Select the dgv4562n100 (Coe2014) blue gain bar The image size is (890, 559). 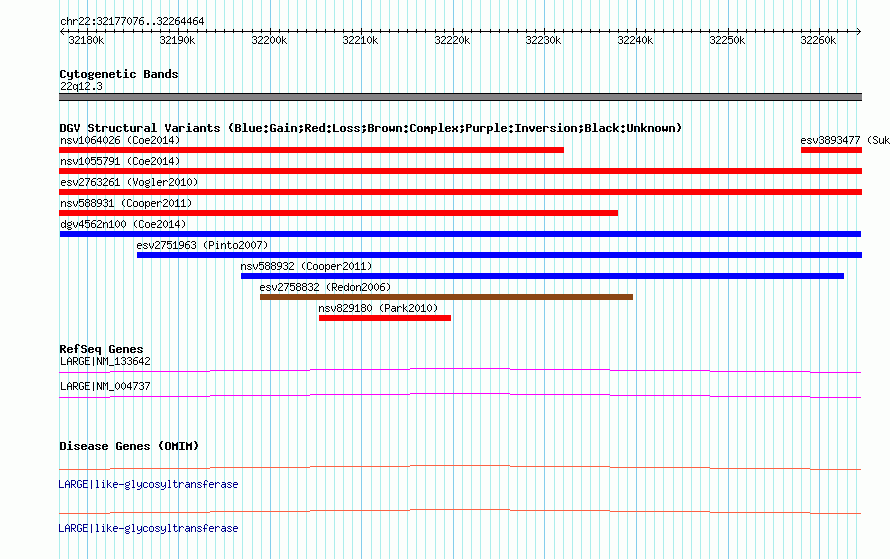[x=460, y=234]
